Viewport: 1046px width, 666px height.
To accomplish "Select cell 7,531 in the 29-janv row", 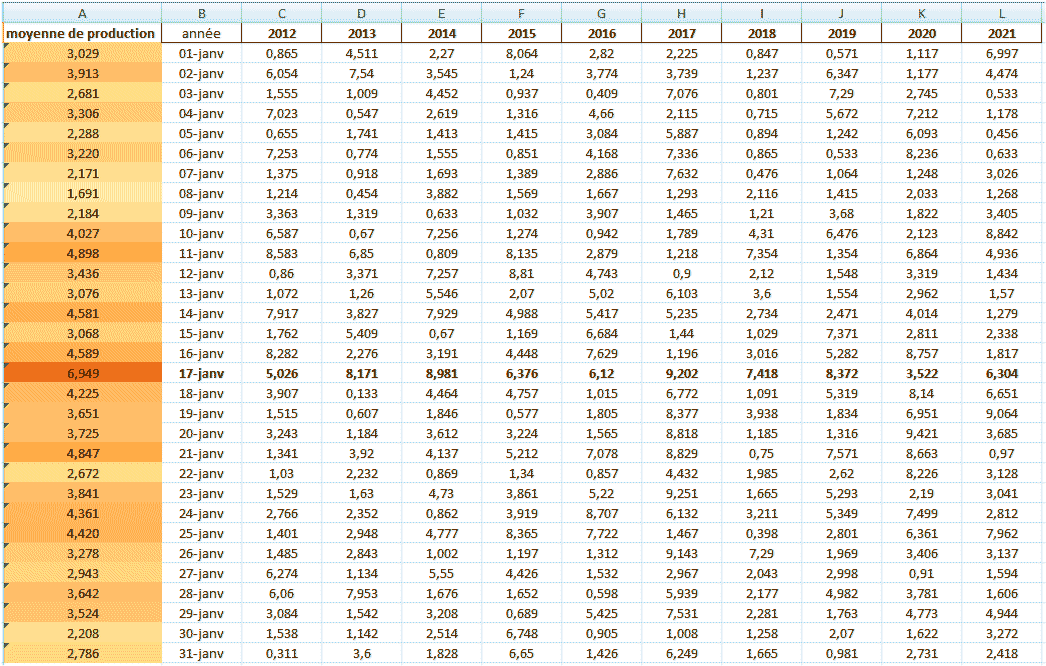I will 682,614.
